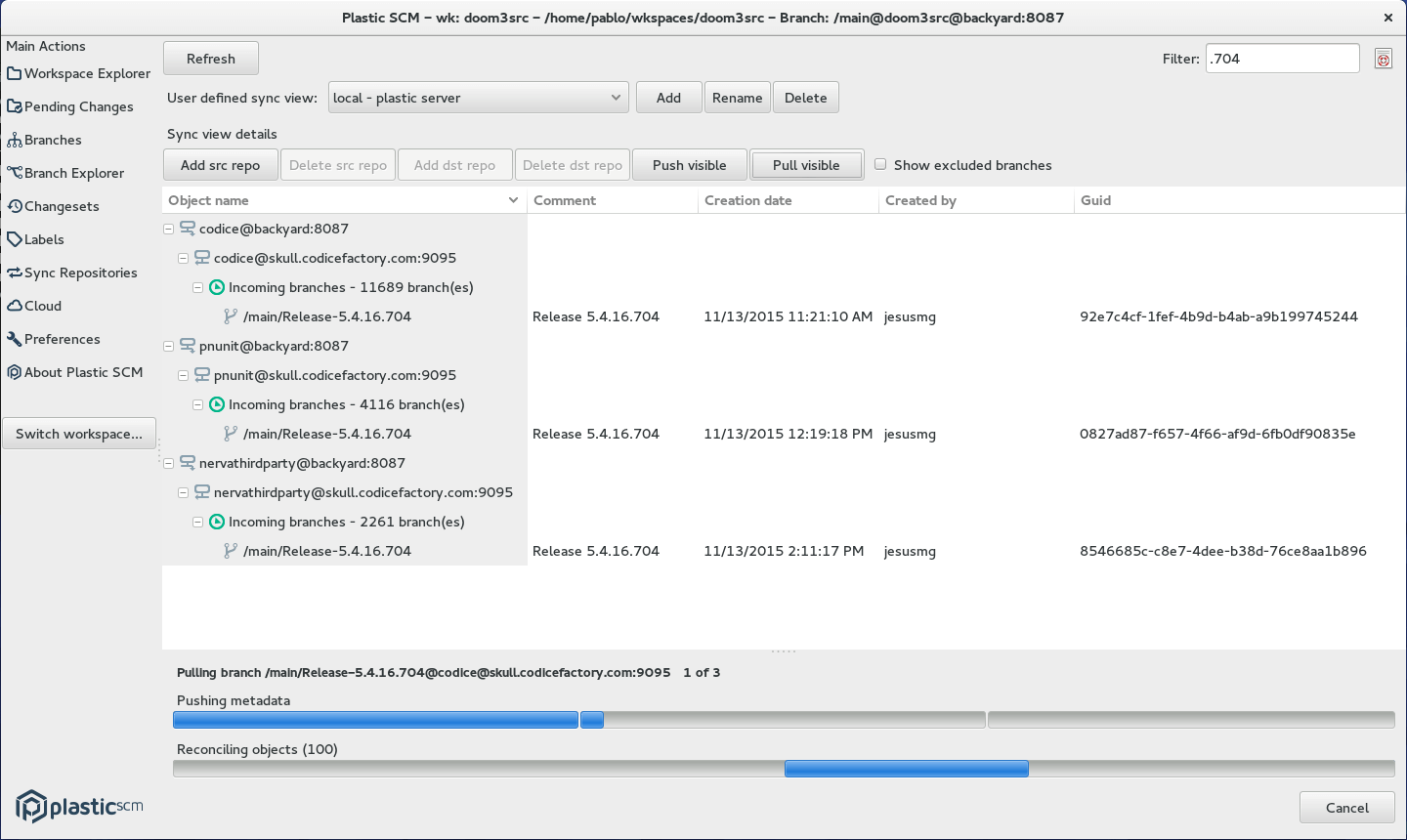
Task: Click the green incoming icon for 2261 branches
Action: click(x=217, y=522)
